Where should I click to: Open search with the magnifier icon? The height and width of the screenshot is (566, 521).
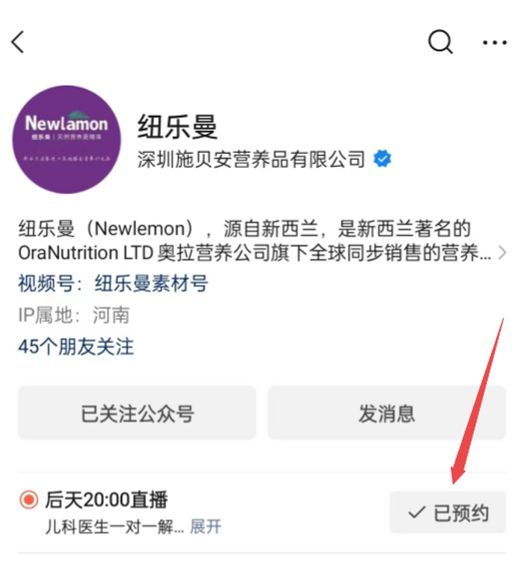click(440, 42)
